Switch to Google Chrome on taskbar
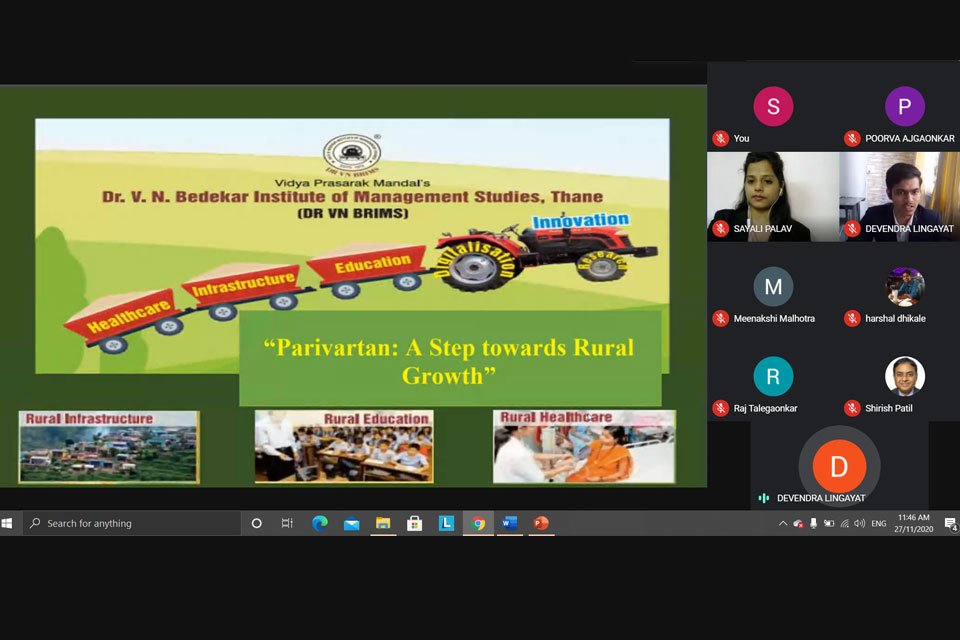The image size is (960, 640). coord(478,523)
